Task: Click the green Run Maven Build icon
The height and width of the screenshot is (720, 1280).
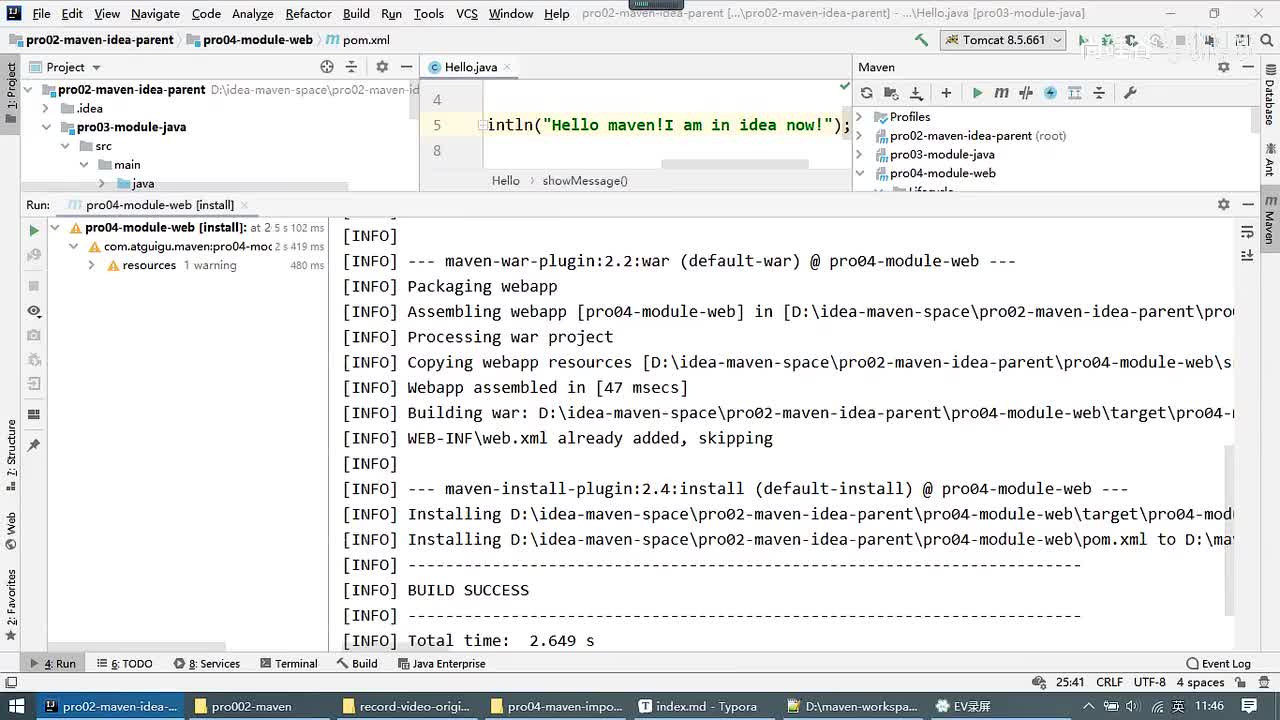Action: 977,93
